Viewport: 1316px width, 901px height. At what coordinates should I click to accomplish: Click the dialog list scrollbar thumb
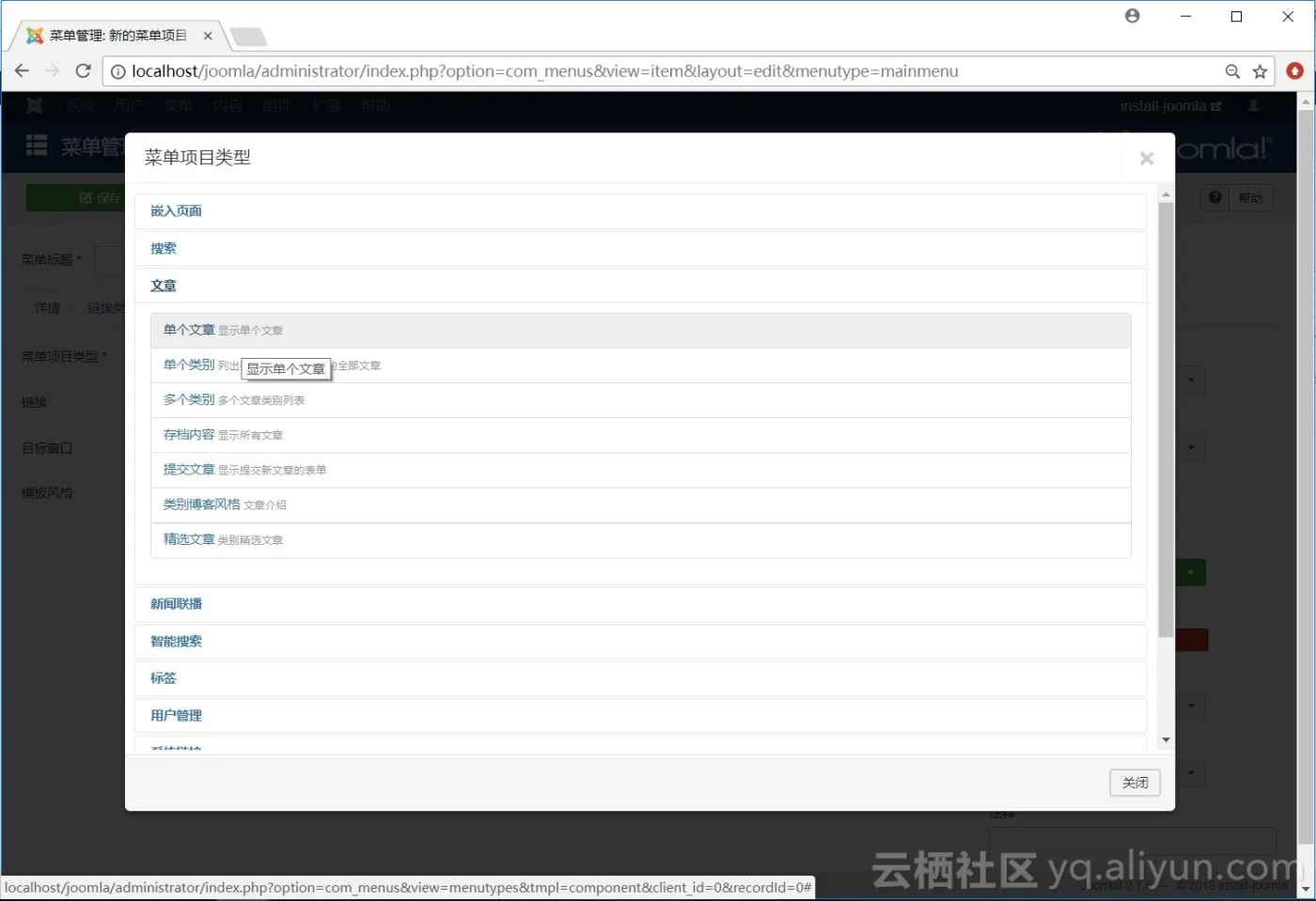pyautogui.click(x=1166, y=420)
